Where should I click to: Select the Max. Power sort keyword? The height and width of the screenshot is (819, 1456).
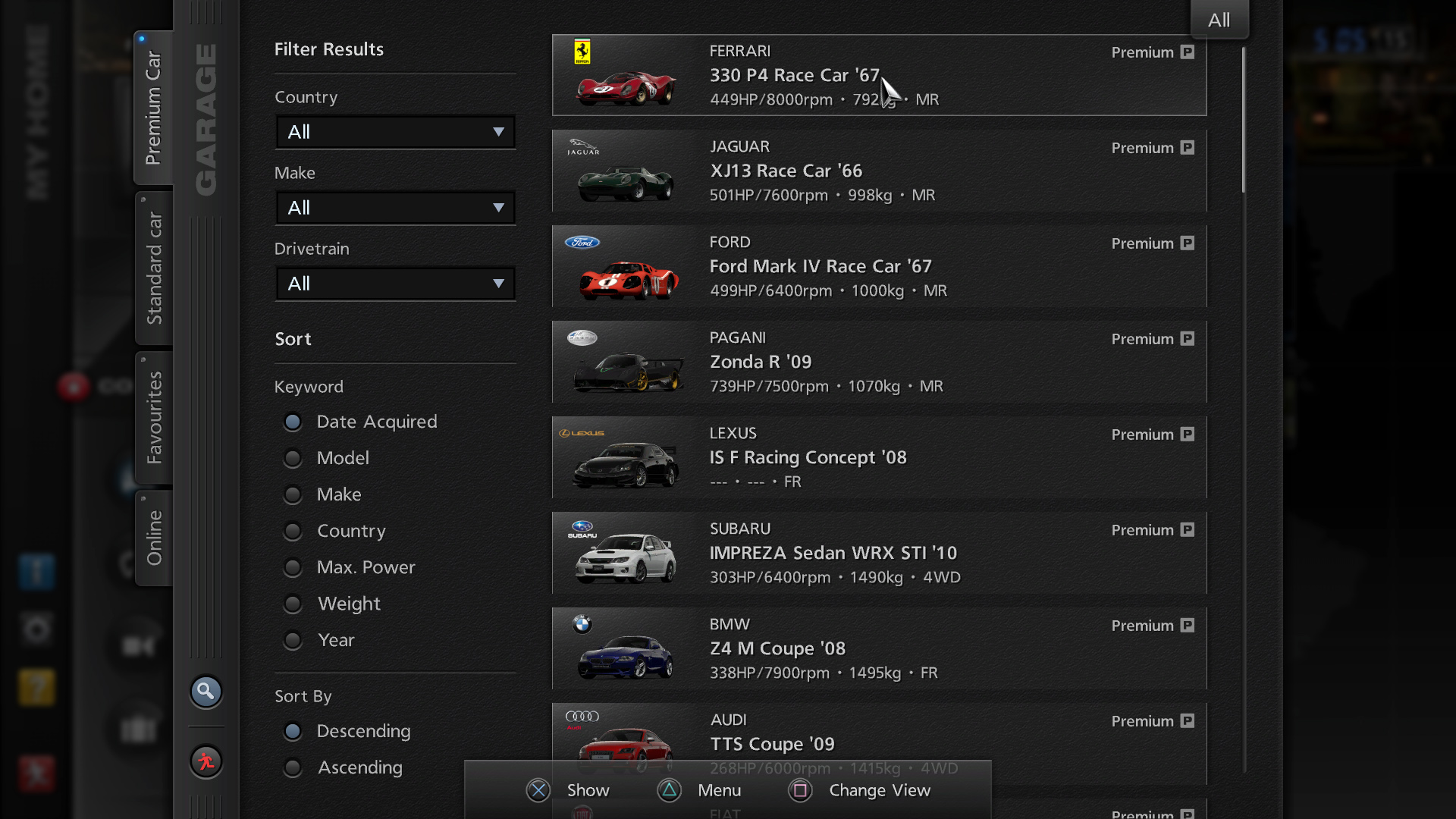[293, 567]
